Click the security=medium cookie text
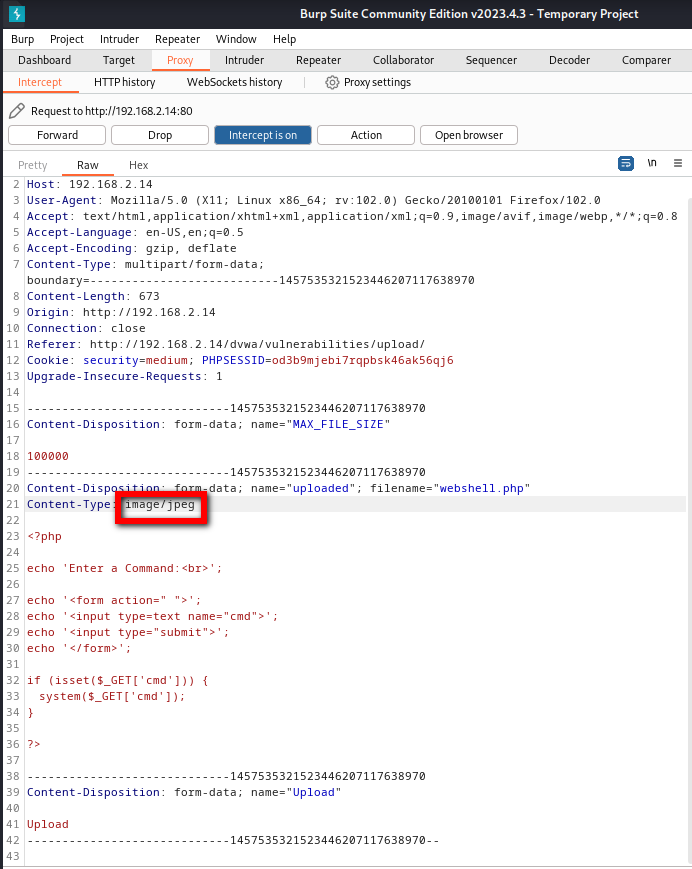 pos(135,360)
